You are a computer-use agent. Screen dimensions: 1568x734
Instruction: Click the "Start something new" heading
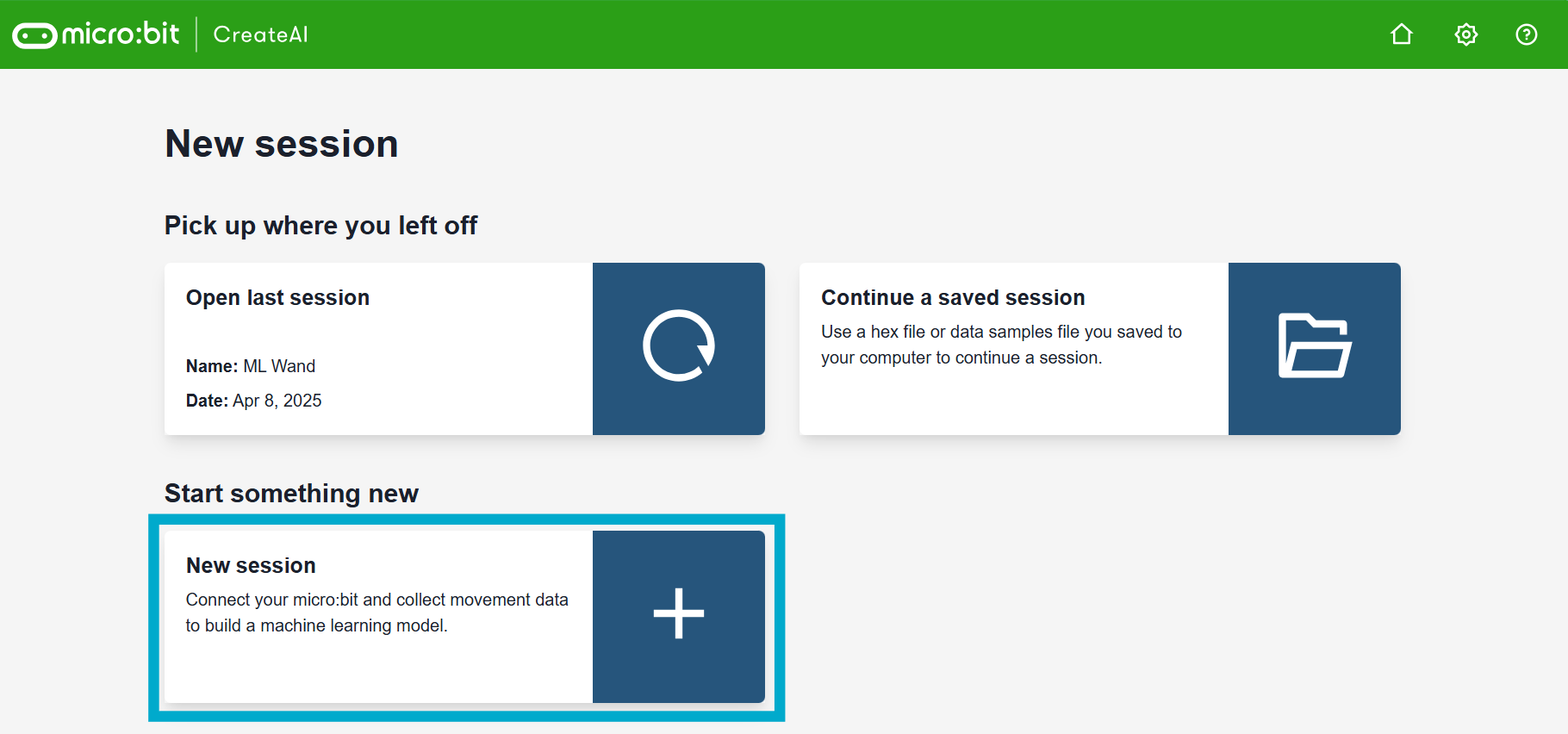[291, 494]
